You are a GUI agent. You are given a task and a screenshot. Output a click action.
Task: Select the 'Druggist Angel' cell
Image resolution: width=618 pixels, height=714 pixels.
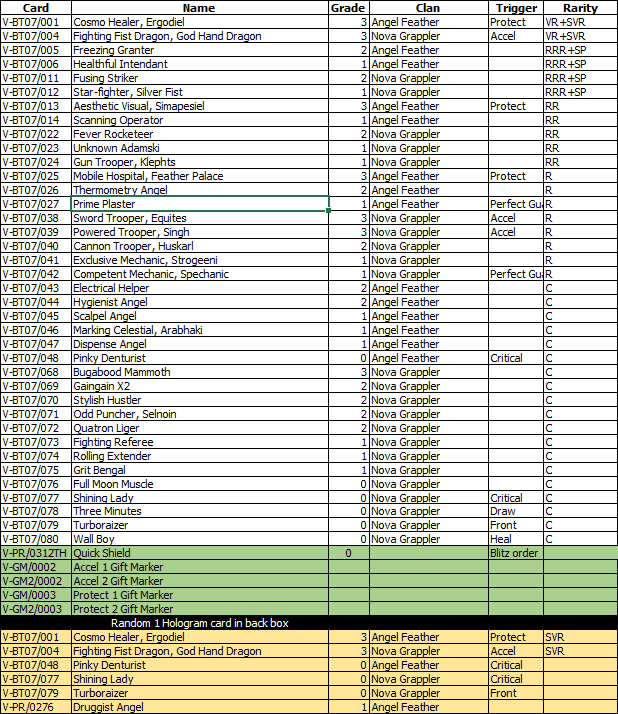click(x=200, y=707)
